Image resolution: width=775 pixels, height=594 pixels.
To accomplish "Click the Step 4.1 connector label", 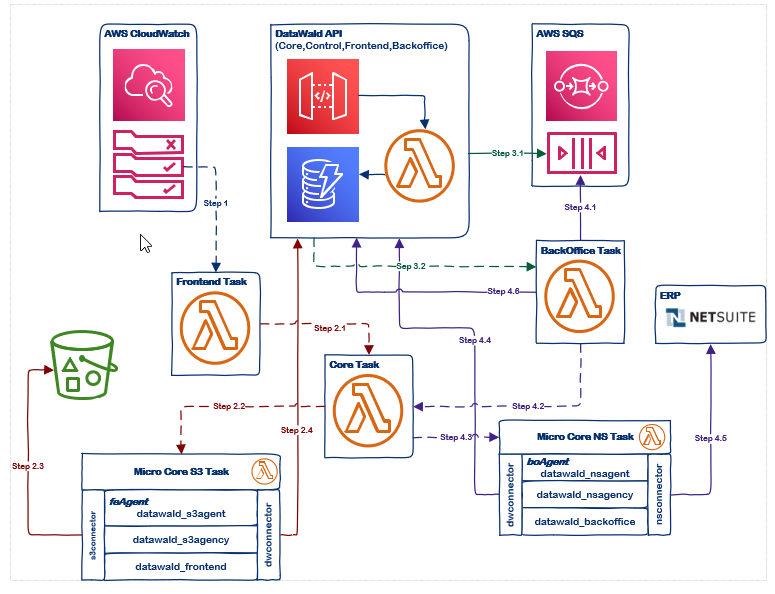I will tap(580, 208).
